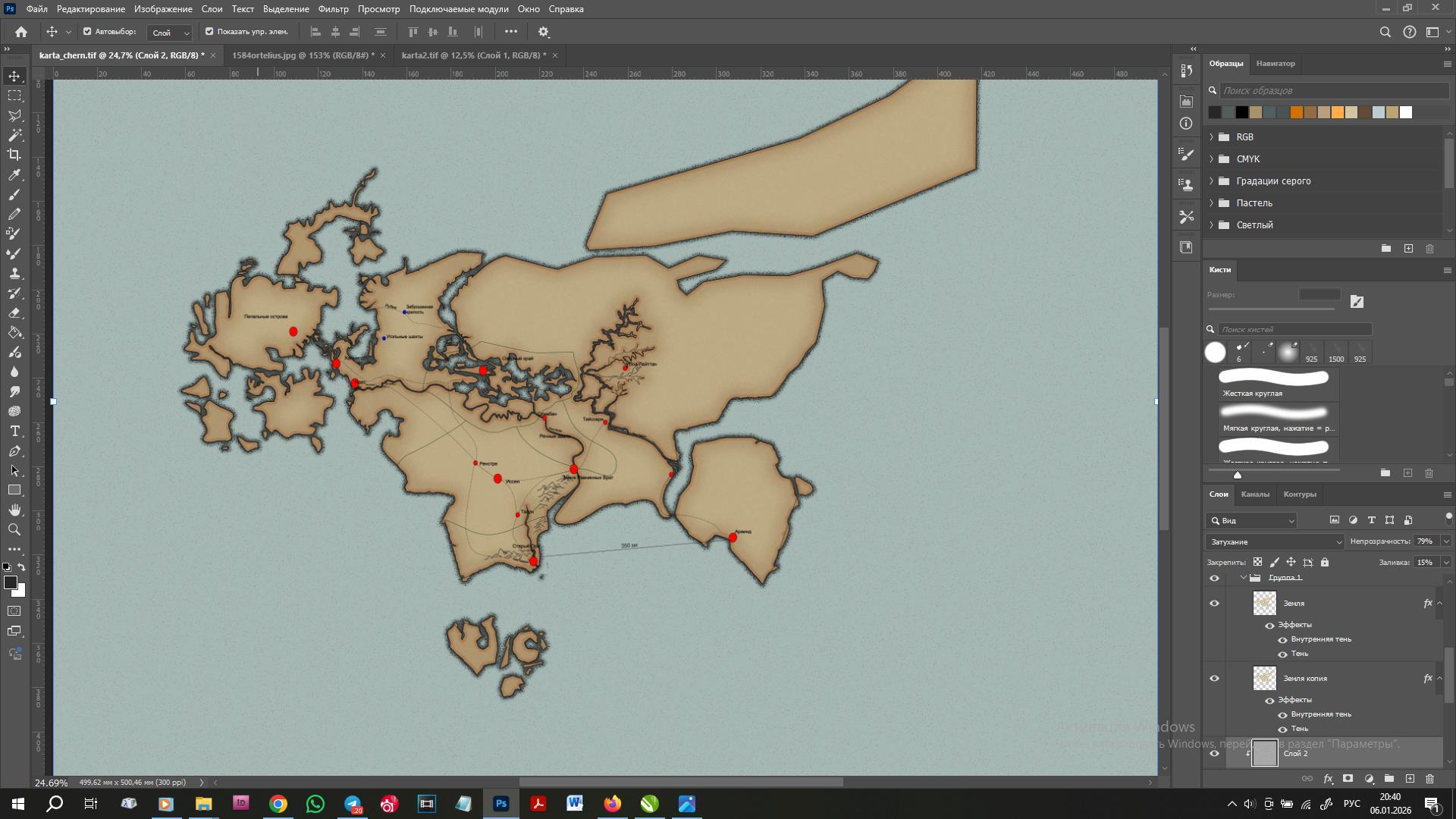Expand the Пастель swatch folder
This screenshot has height=819, width=1456.
[1211, 203]
